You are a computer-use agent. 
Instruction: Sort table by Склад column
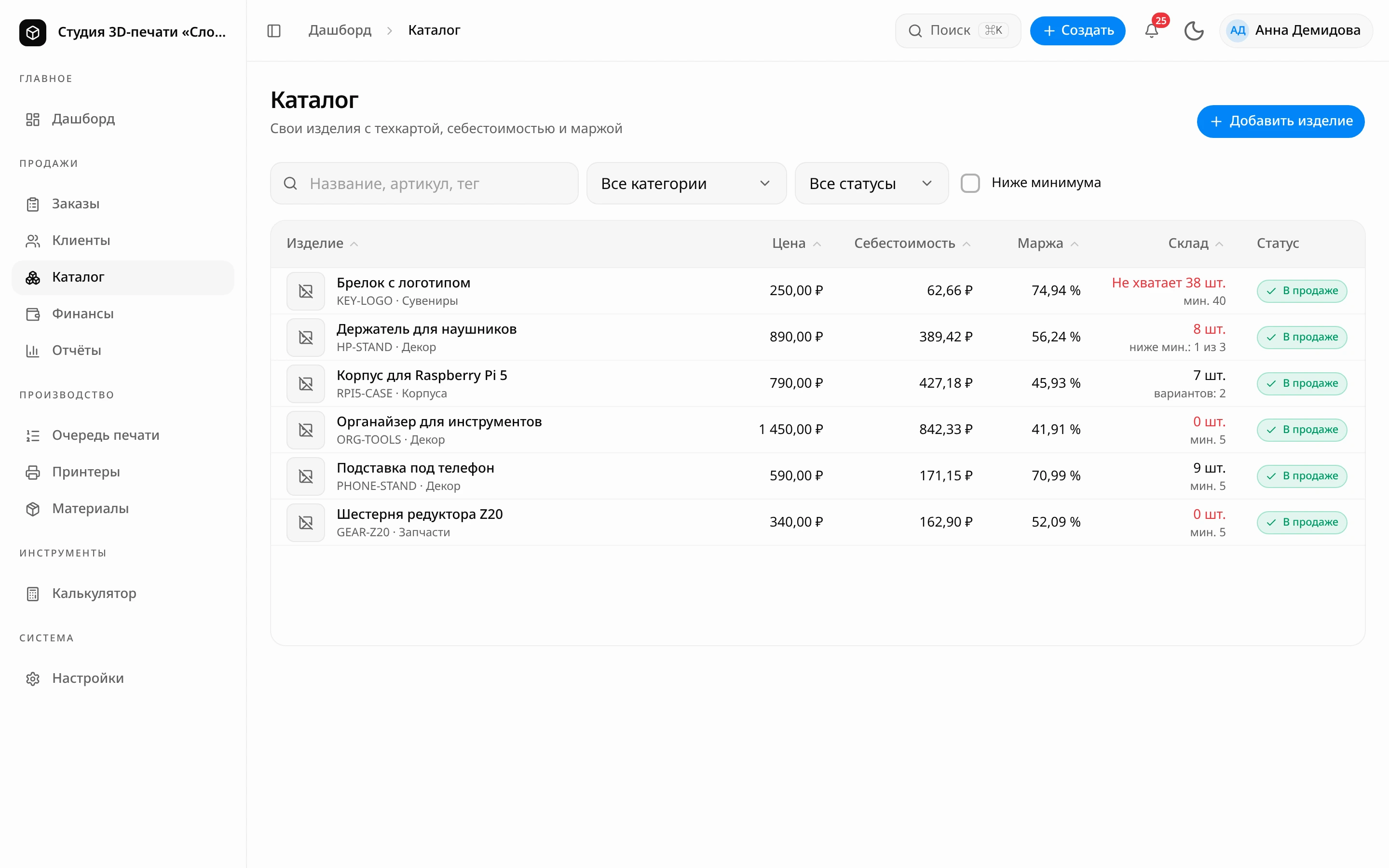(x=1196, y=244)
